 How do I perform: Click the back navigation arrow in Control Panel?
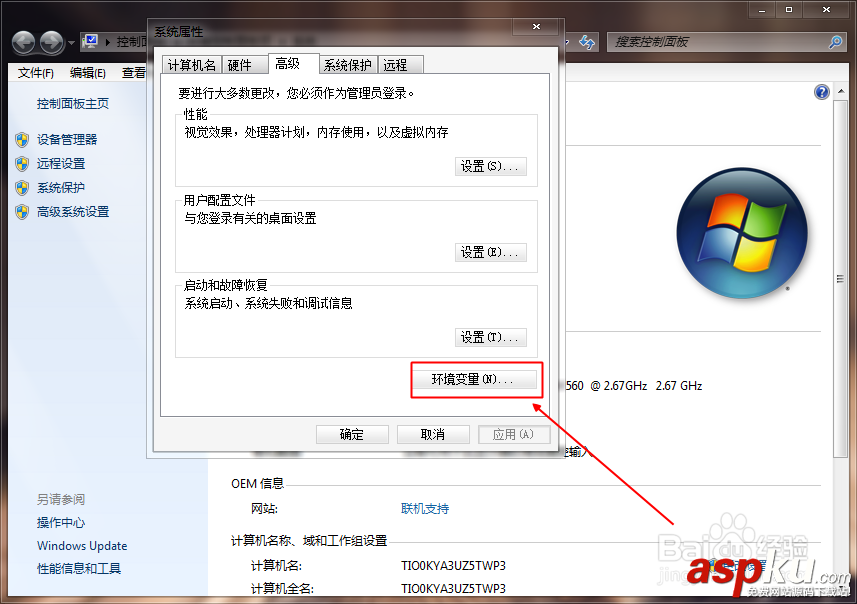point(24,42)
